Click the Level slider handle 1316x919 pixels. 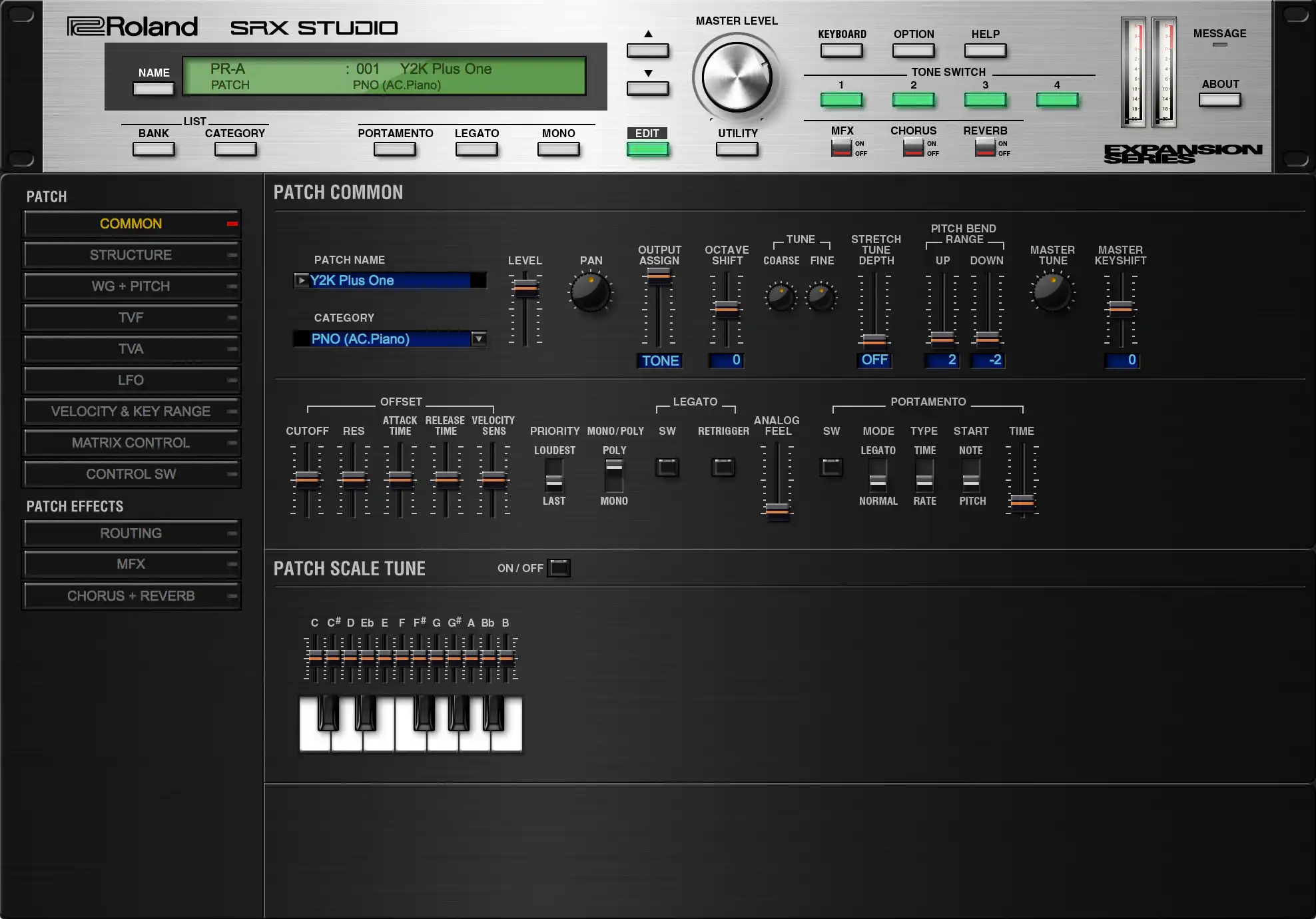(x=525, y=287)
